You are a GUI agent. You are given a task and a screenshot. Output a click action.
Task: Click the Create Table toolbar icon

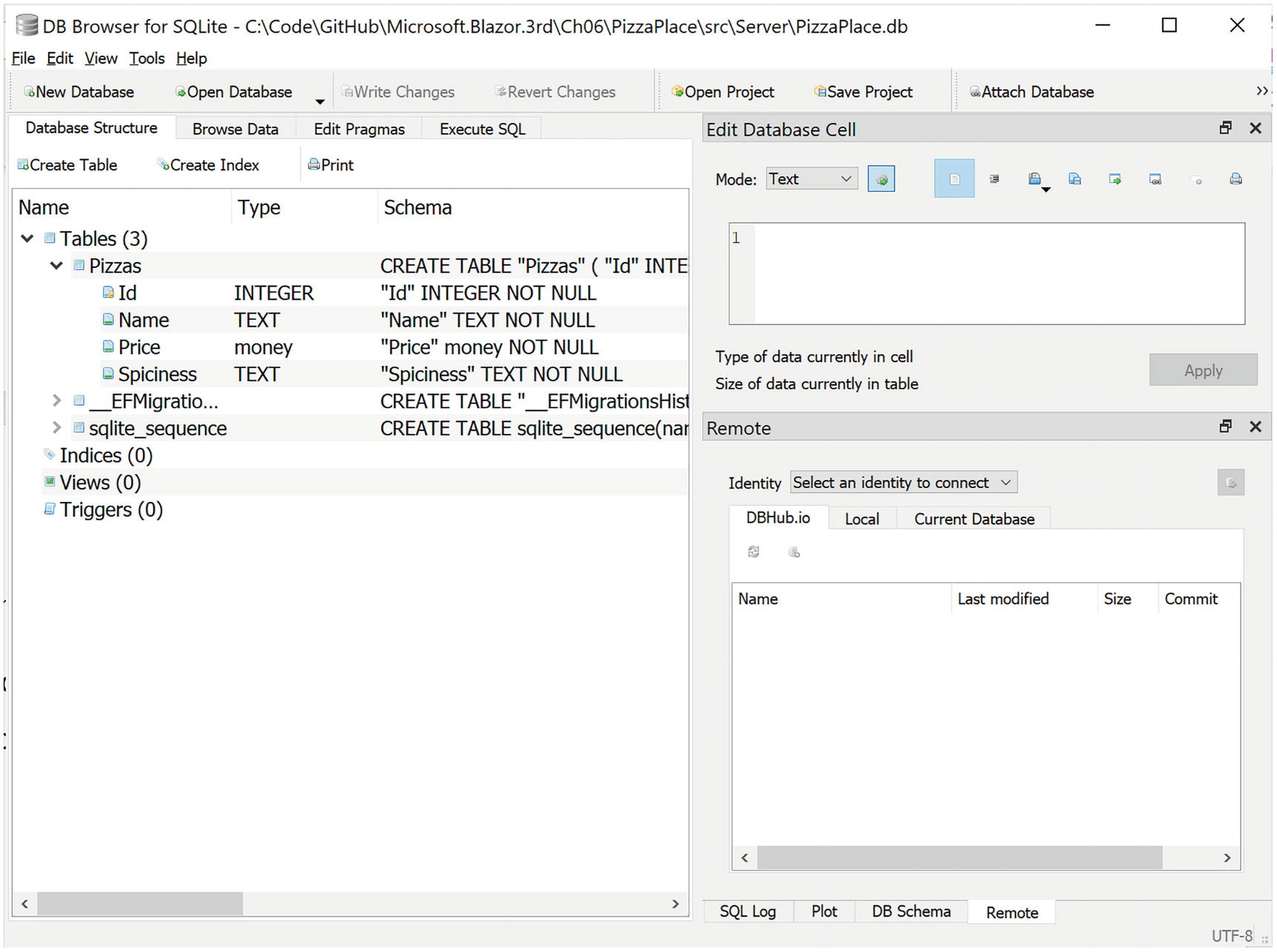click(x=67, y=165)
